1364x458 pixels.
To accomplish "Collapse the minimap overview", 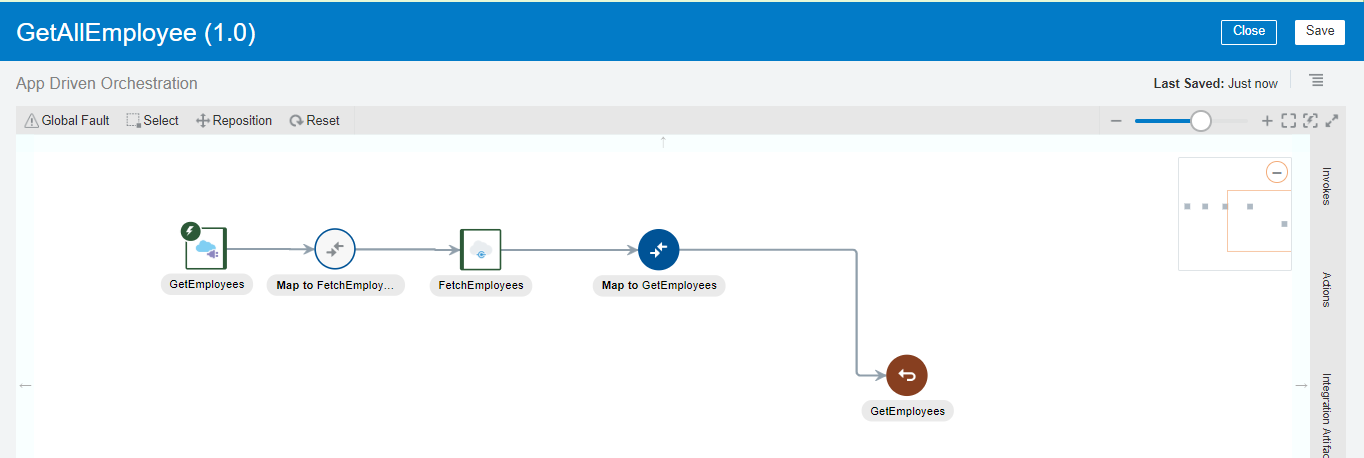I will pos(1277,172).
